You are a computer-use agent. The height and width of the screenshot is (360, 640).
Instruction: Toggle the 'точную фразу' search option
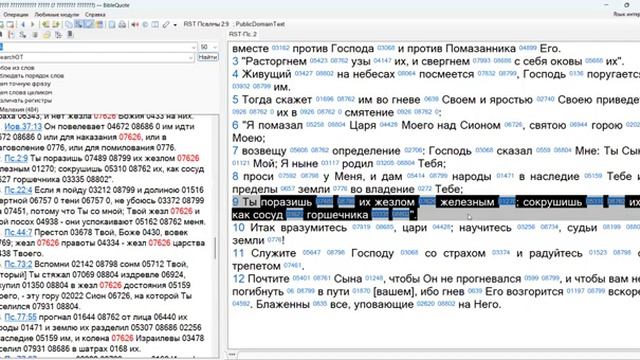pos(25,84)
